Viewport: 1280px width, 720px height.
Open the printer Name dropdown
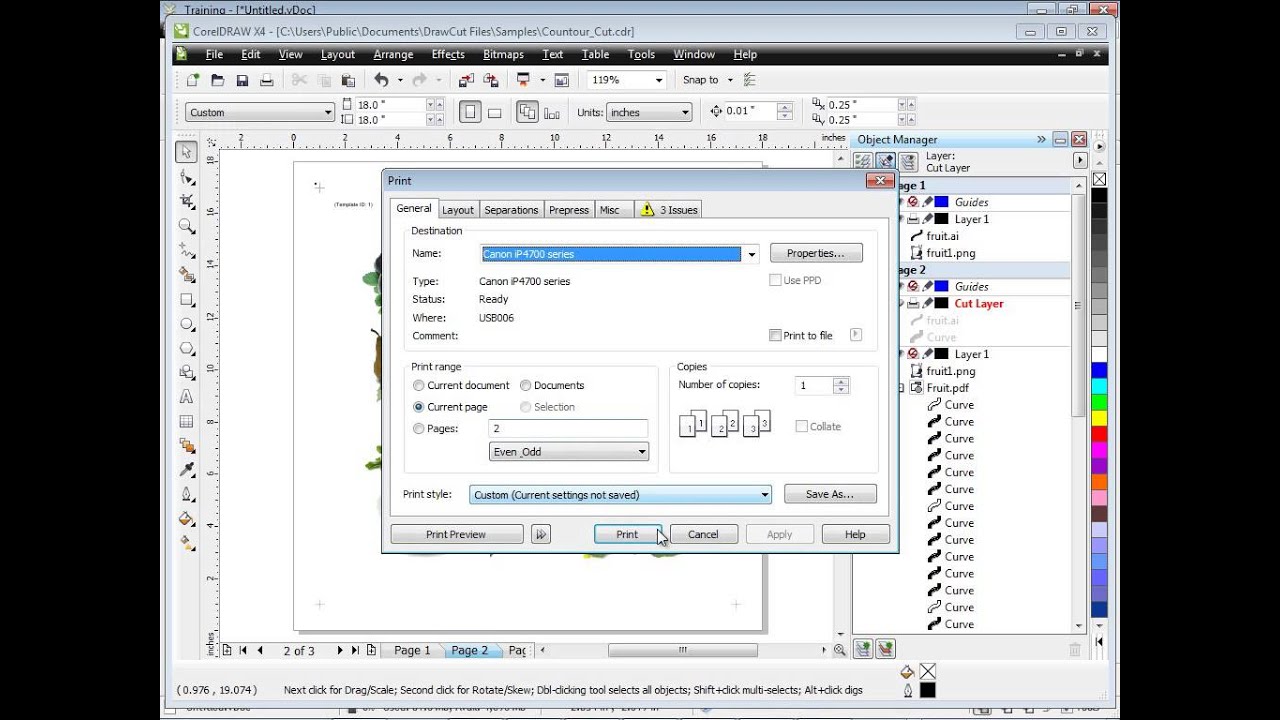(x=751, y=254)
